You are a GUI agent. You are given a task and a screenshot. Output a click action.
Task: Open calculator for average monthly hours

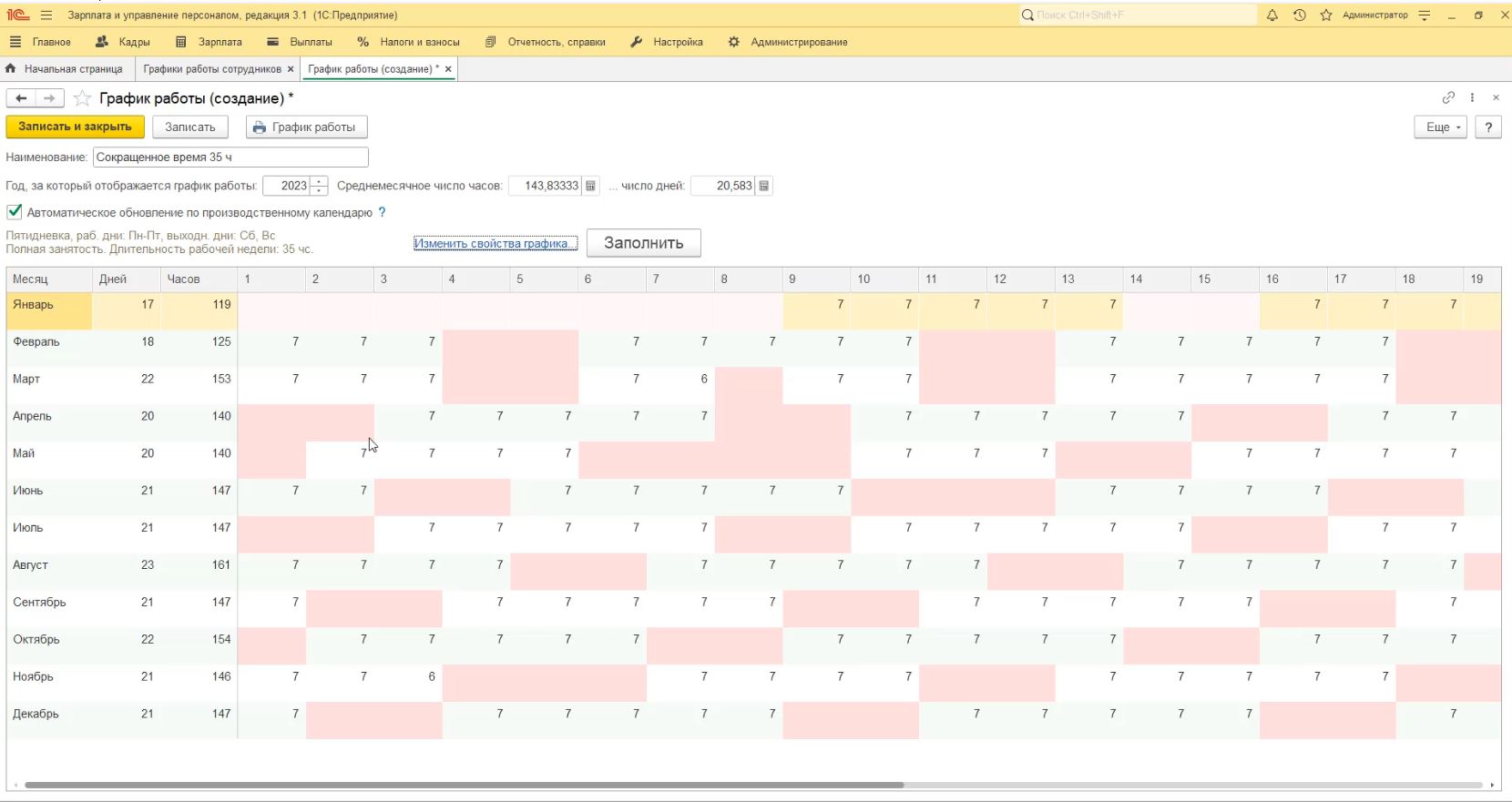590,186
